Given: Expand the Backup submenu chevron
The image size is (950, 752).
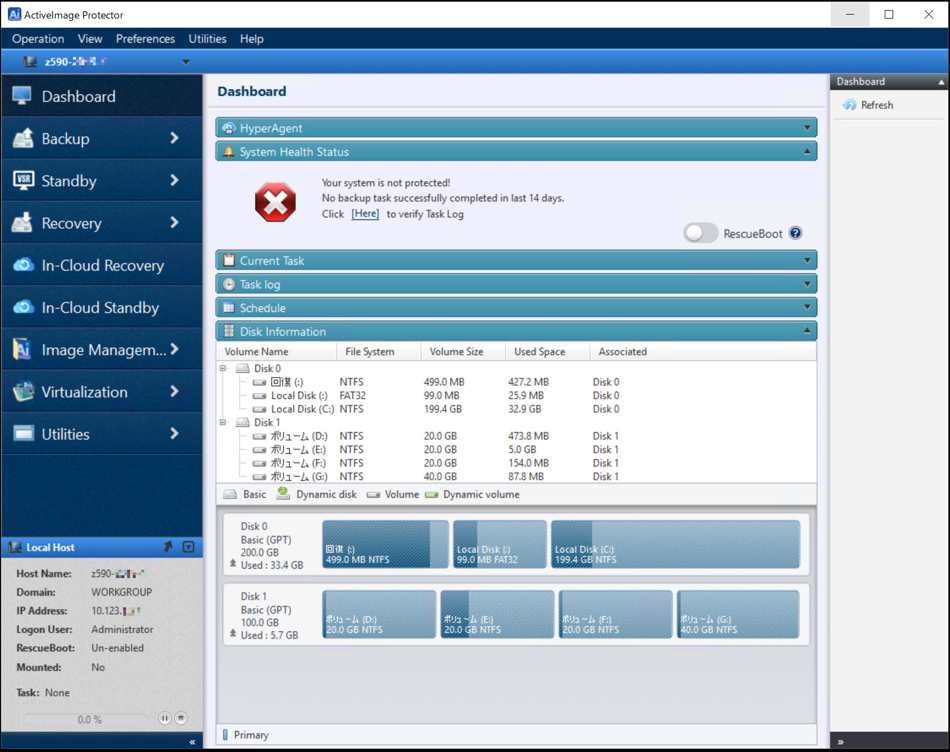Looking at the screenshot, I should 174,138.
